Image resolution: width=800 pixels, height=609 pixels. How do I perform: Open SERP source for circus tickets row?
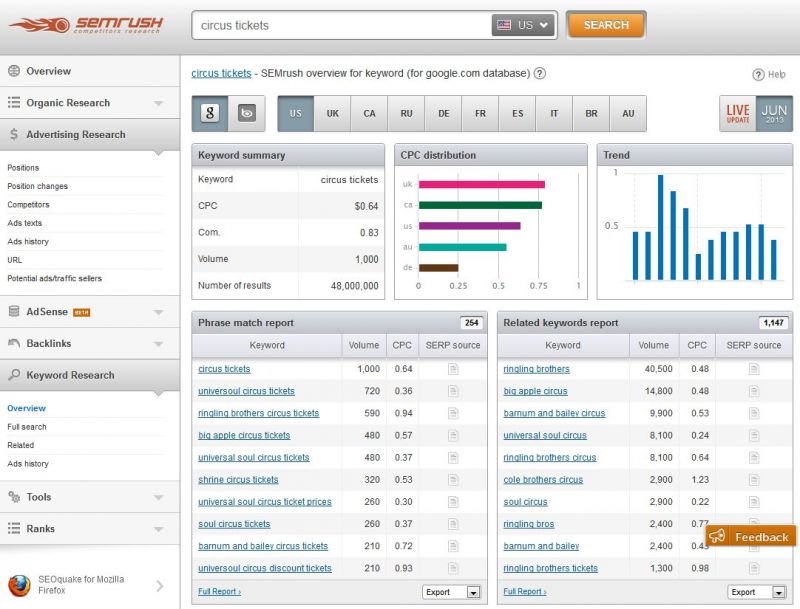[453, 369]
